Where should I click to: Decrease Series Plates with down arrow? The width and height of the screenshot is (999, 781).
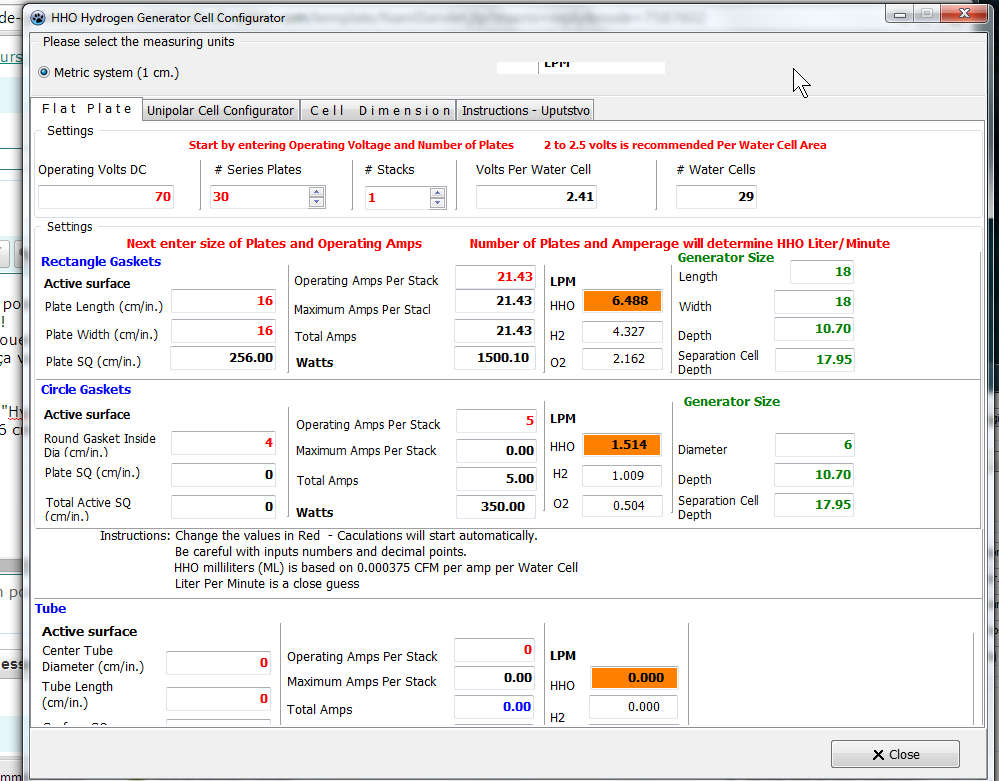point(317,202)
